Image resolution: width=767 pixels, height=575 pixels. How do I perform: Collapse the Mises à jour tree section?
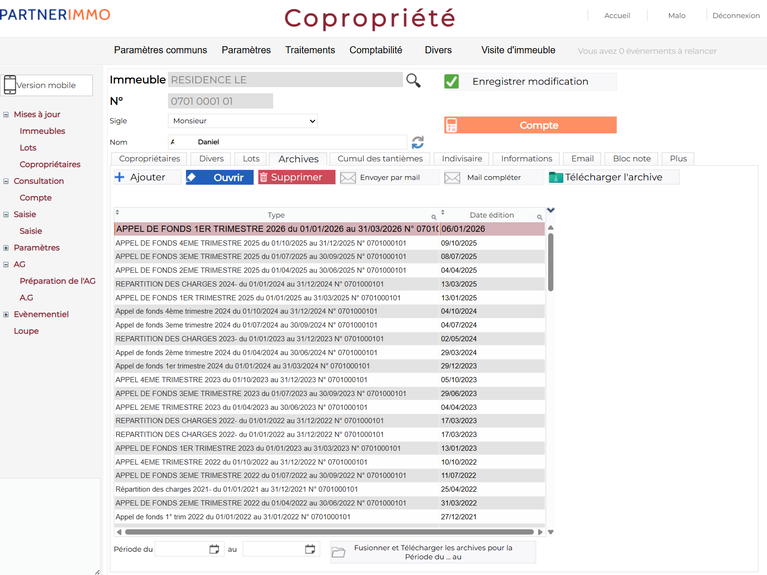(6, 115)
